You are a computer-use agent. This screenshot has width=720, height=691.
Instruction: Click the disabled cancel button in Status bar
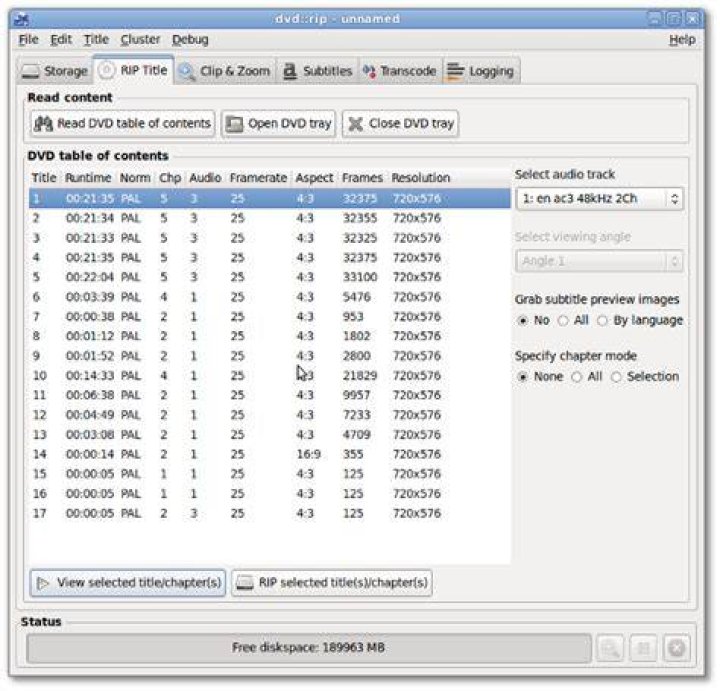tap(677, 648)
